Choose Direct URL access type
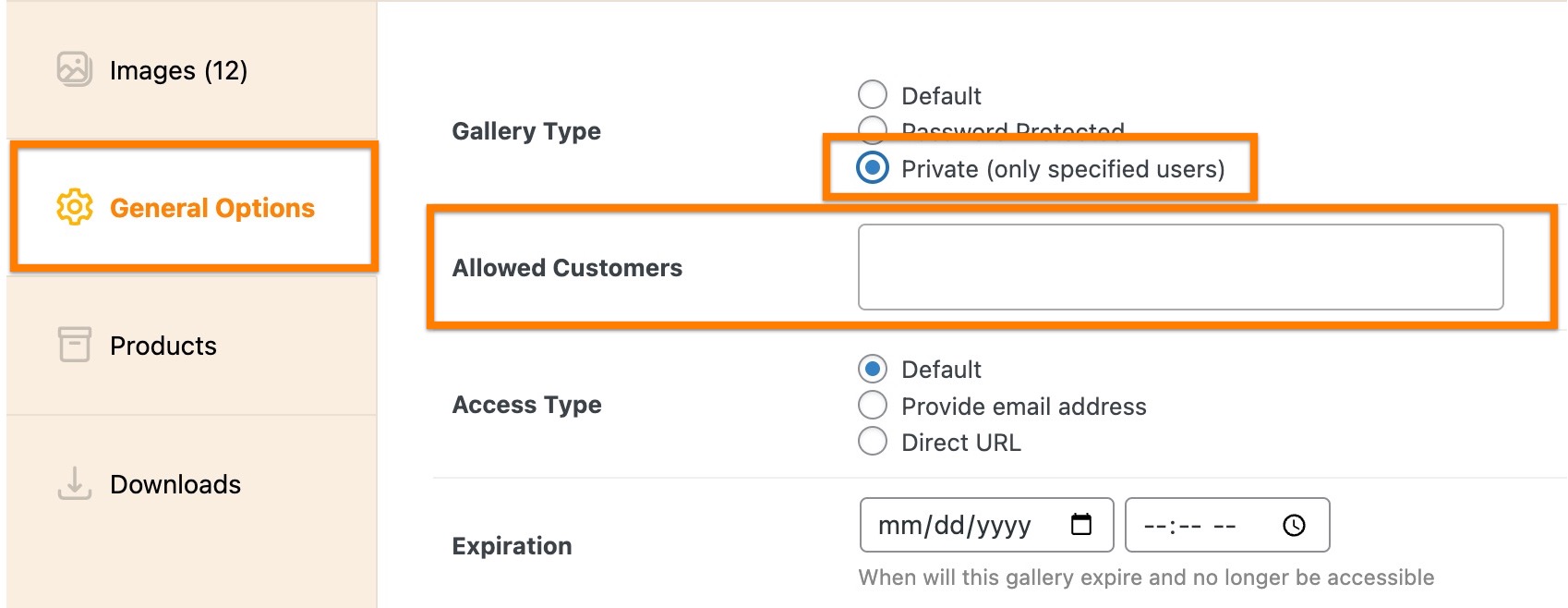 click(871, 442)
